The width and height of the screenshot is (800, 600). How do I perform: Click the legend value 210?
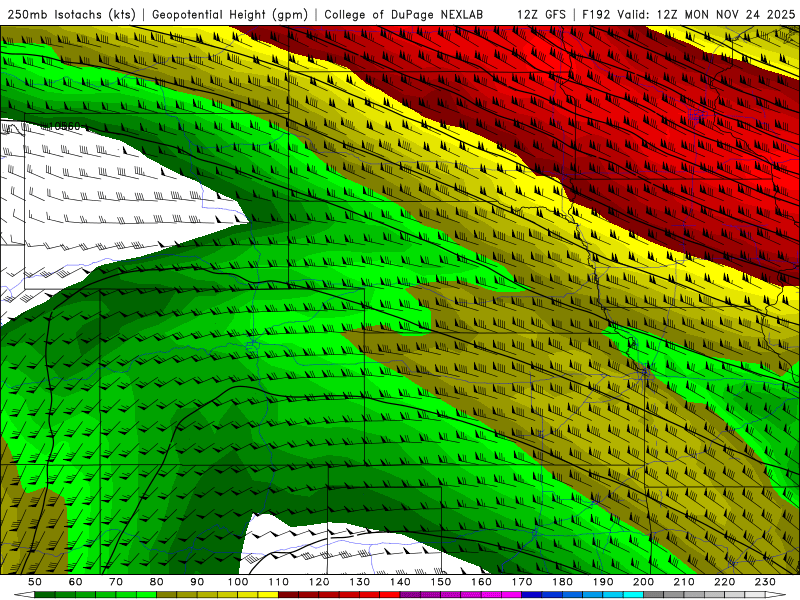point(685,582)
